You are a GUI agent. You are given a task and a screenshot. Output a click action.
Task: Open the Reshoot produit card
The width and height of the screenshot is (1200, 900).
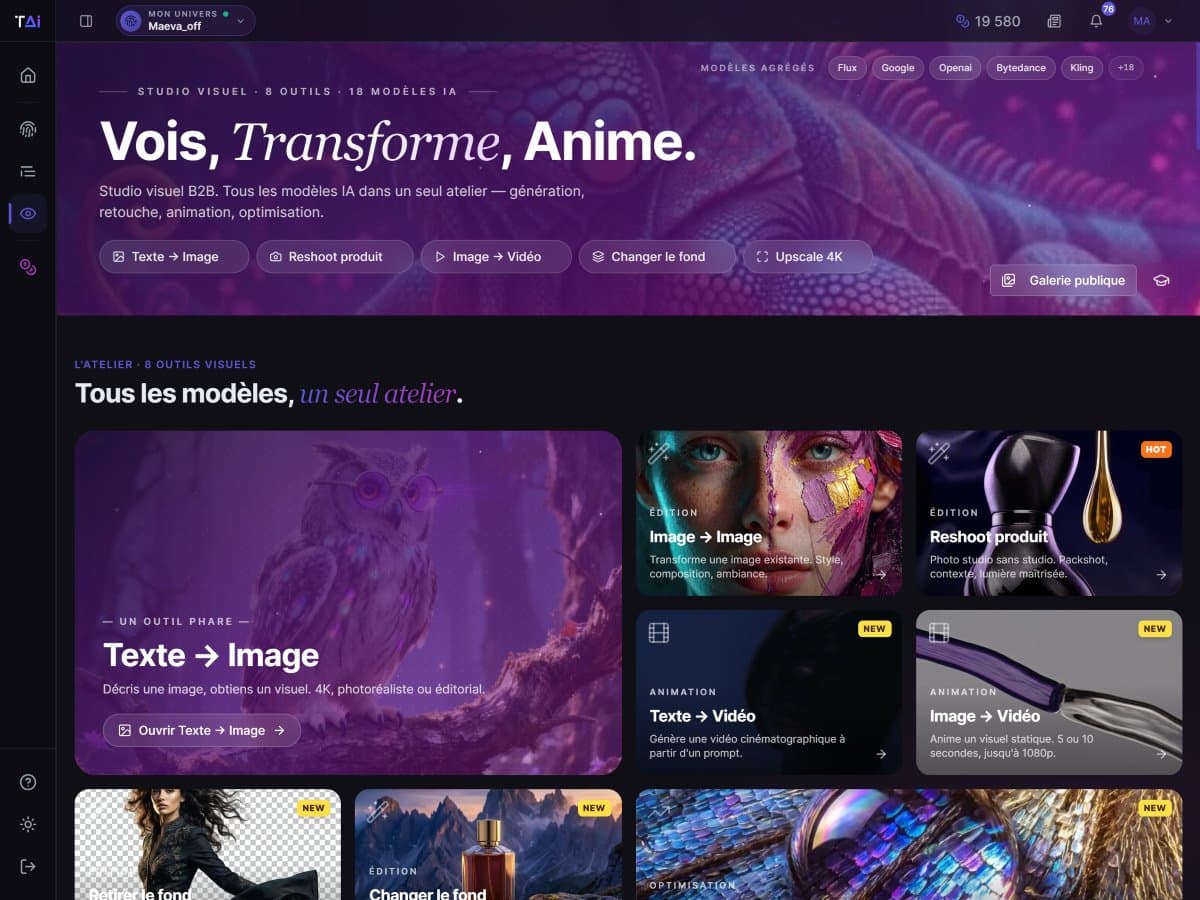[1049, 513]
